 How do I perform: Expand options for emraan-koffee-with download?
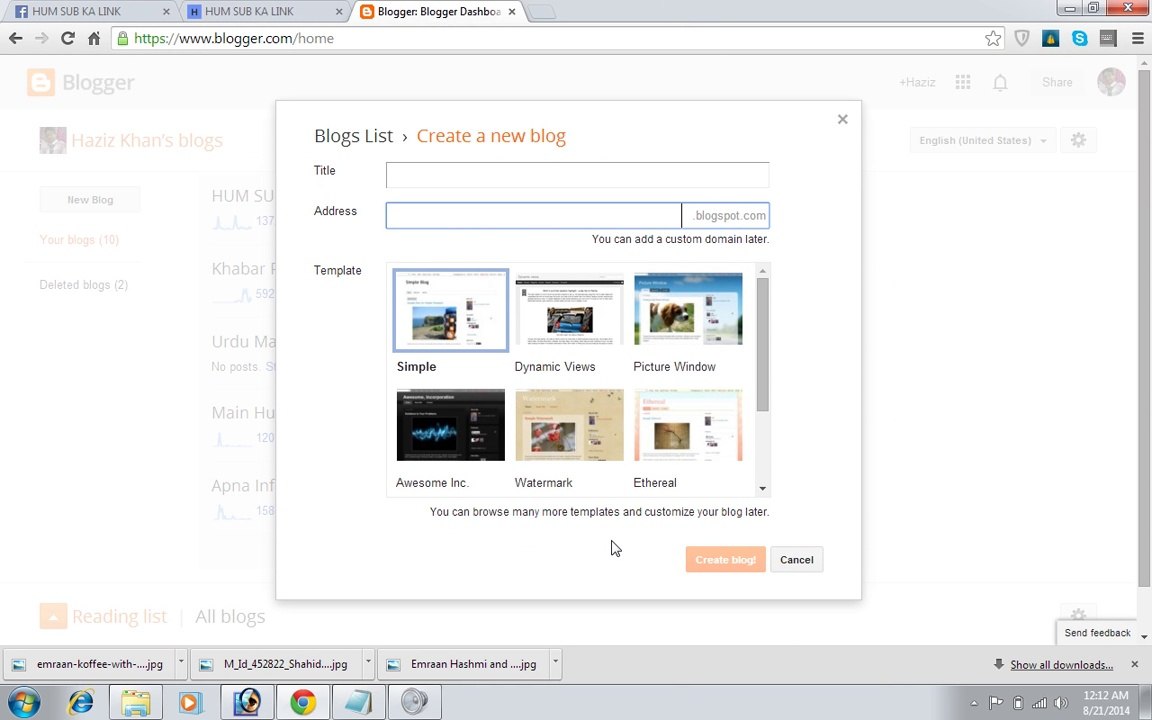181,663
